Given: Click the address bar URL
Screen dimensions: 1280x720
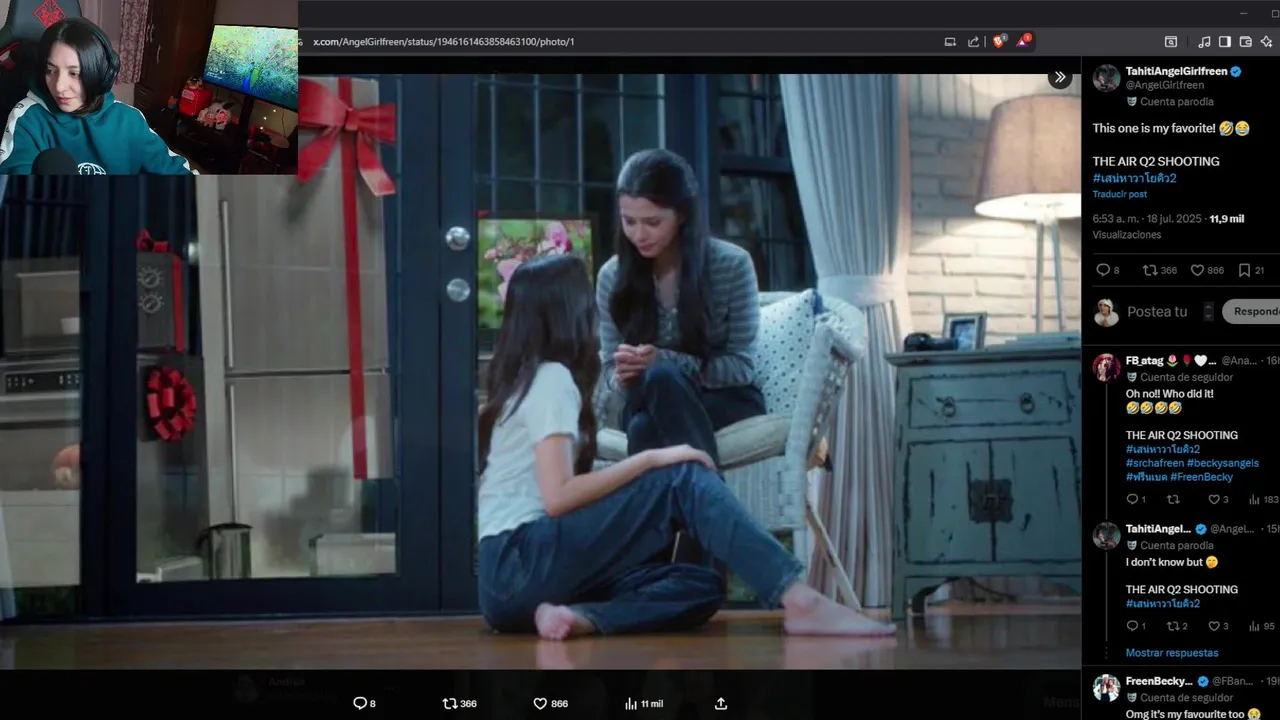Looking at the screenshot, I should click(444, 42).
